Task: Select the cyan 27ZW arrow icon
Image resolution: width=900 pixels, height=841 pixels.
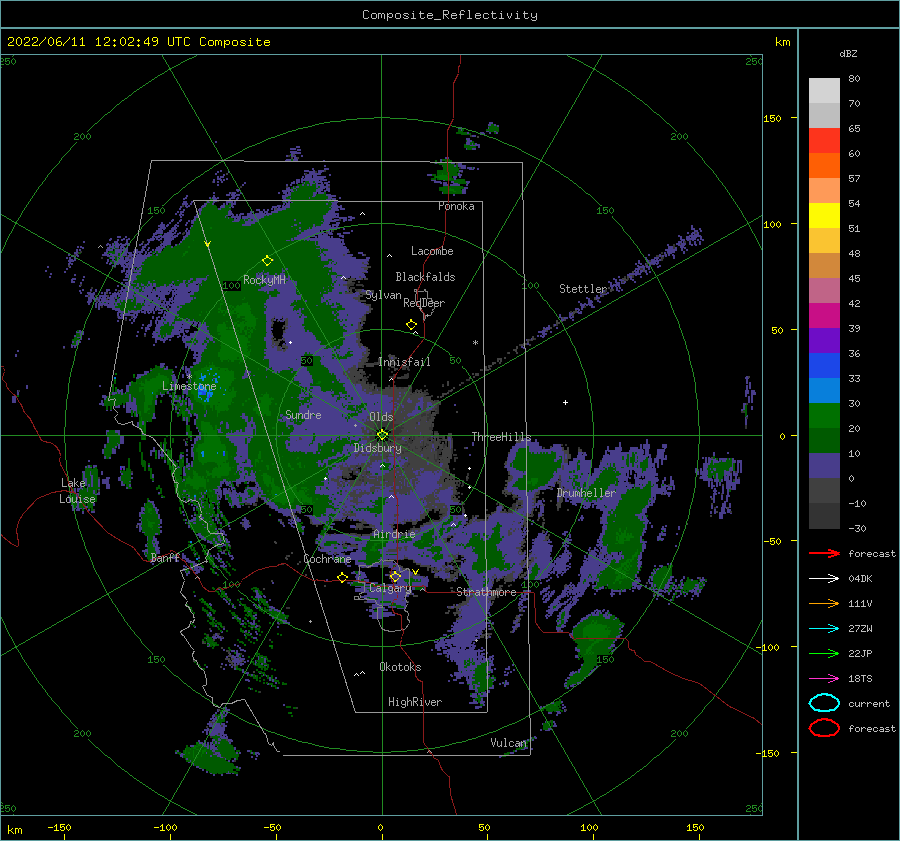Action: point(824,629)
